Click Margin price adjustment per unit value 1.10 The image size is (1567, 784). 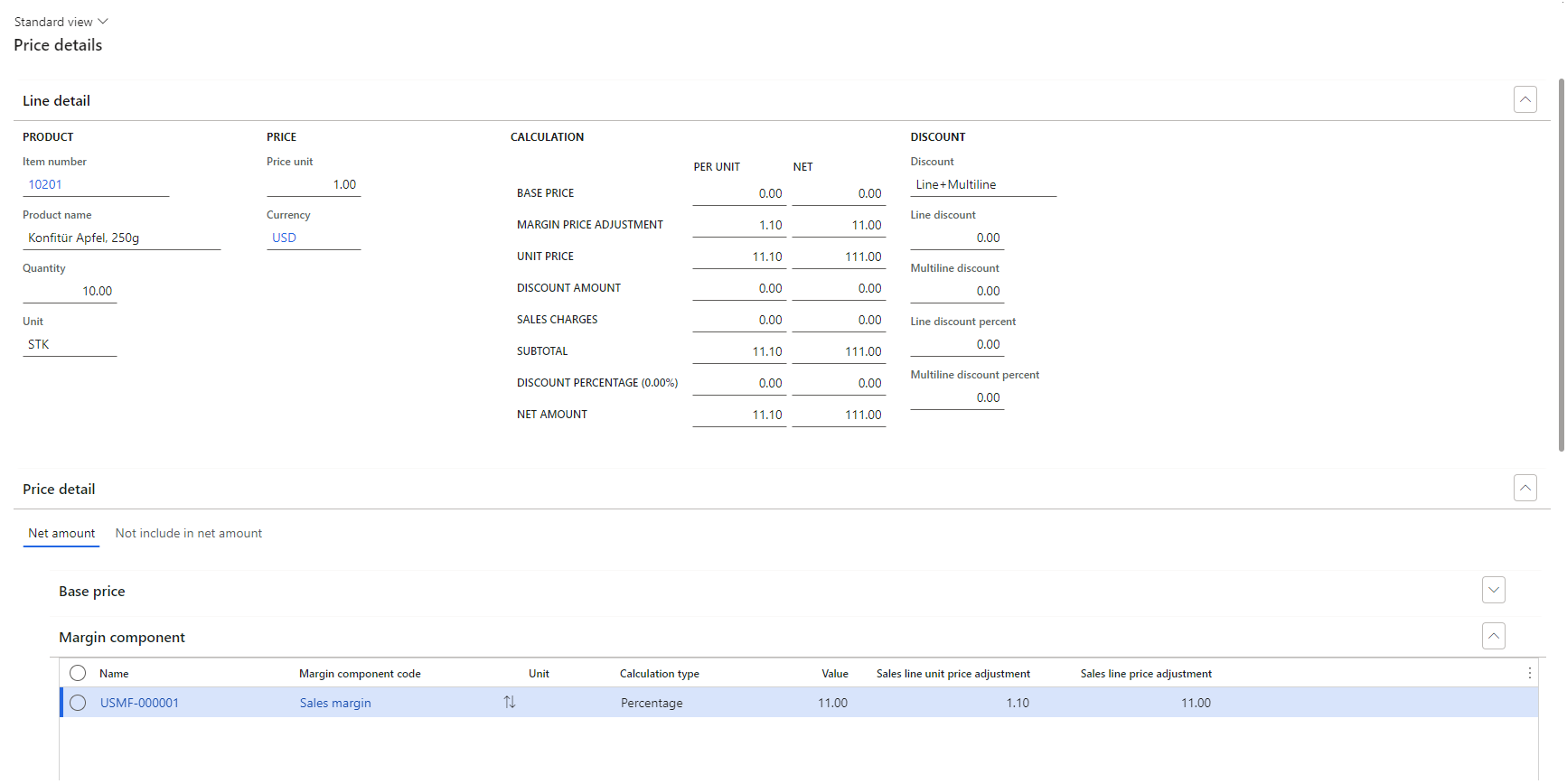[739, 226]
